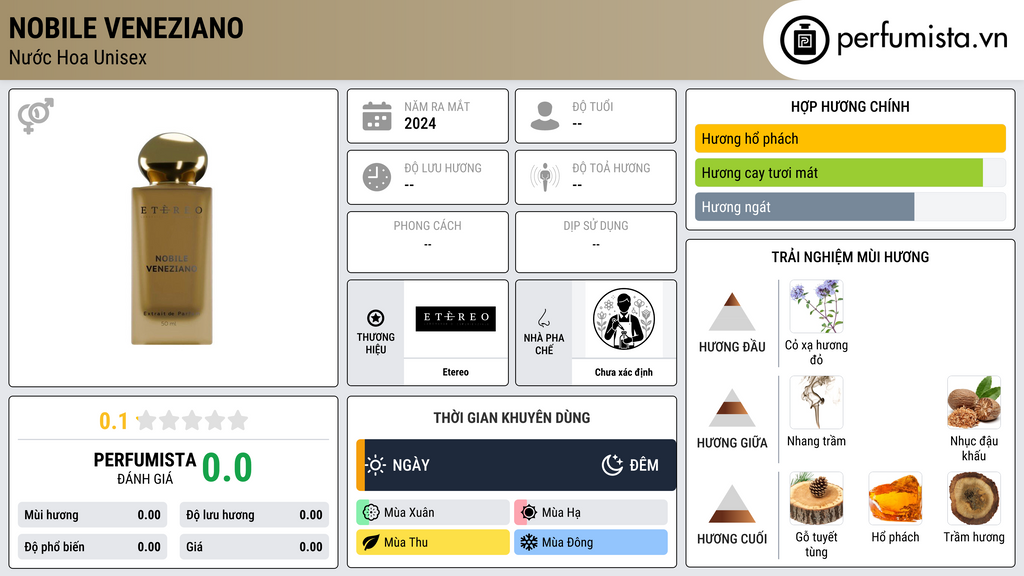Click the Hổ phách note image
The width and height of the screenshot is (1024, 576).
pyautogui.click(x=895, y=498)
